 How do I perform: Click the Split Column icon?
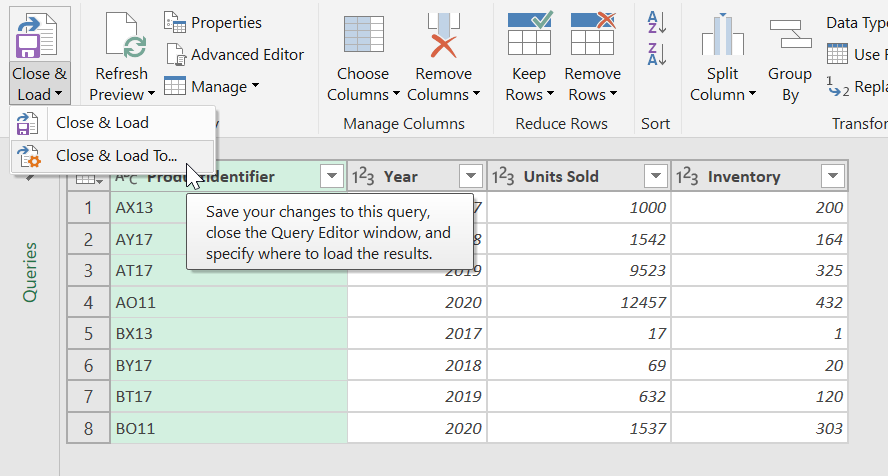point(722,35)
